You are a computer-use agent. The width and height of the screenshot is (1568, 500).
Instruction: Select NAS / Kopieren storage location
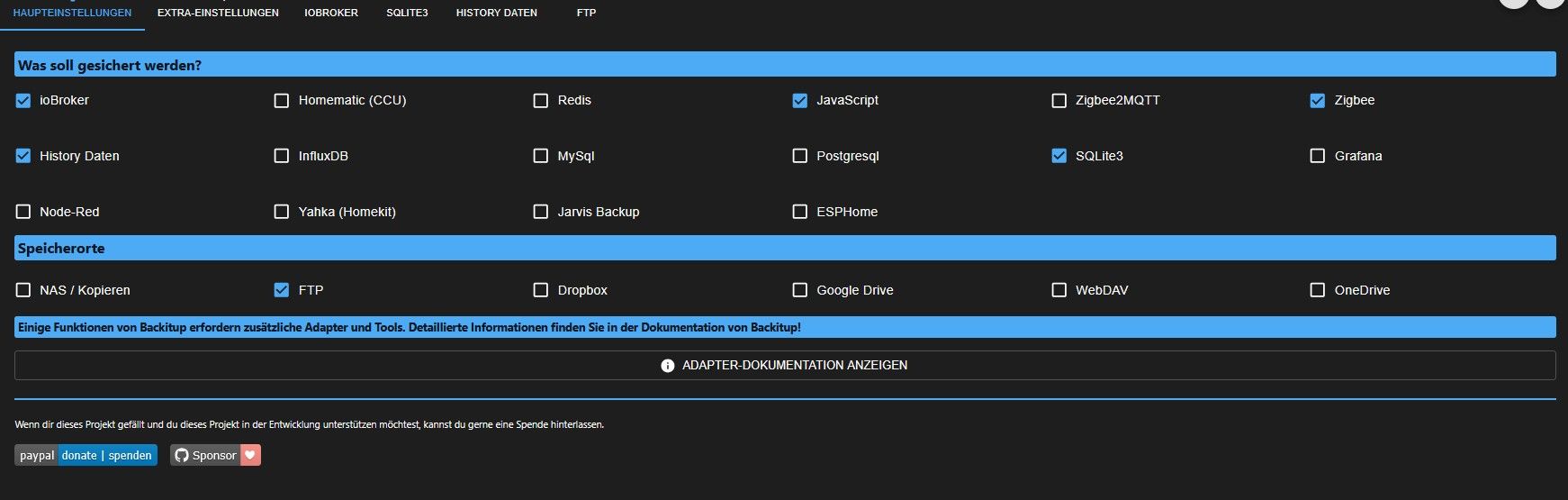(23, 290)
